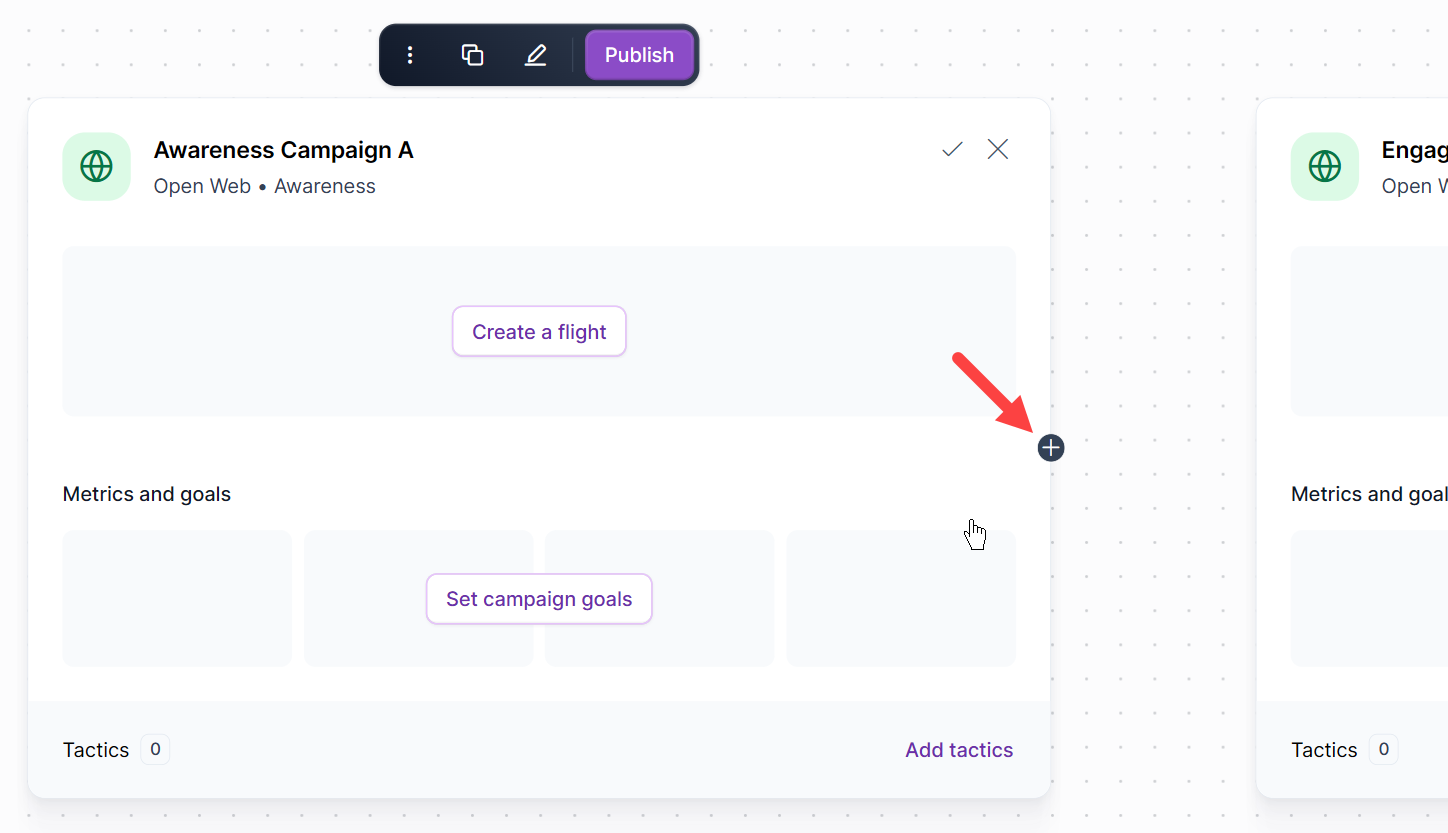Select the last metrics placeholder tile
The width and height of the screenshot is (1448, 833).
901,598
